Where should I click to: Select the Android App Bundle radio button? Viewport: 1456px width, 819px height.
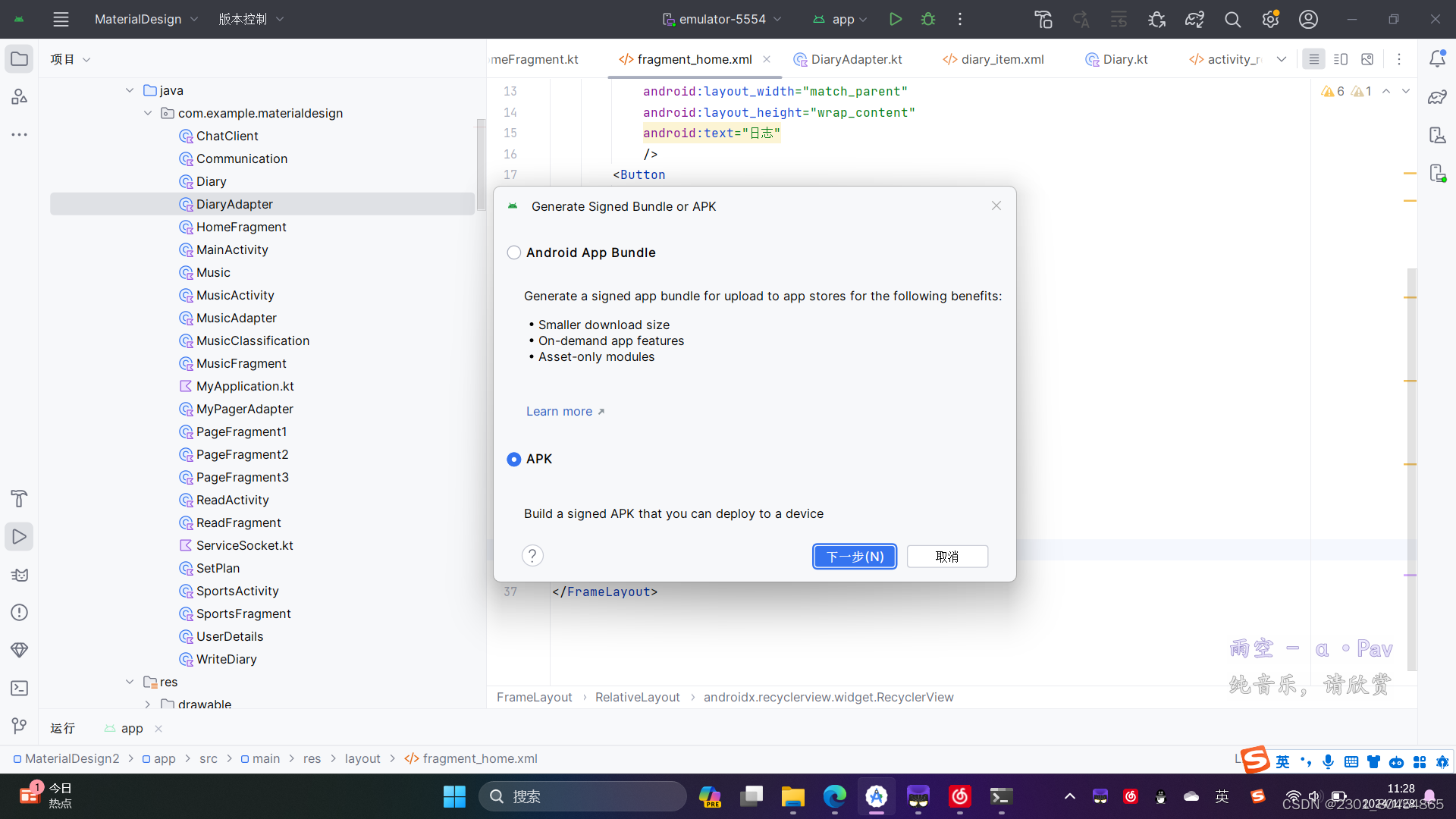(514, 253)
